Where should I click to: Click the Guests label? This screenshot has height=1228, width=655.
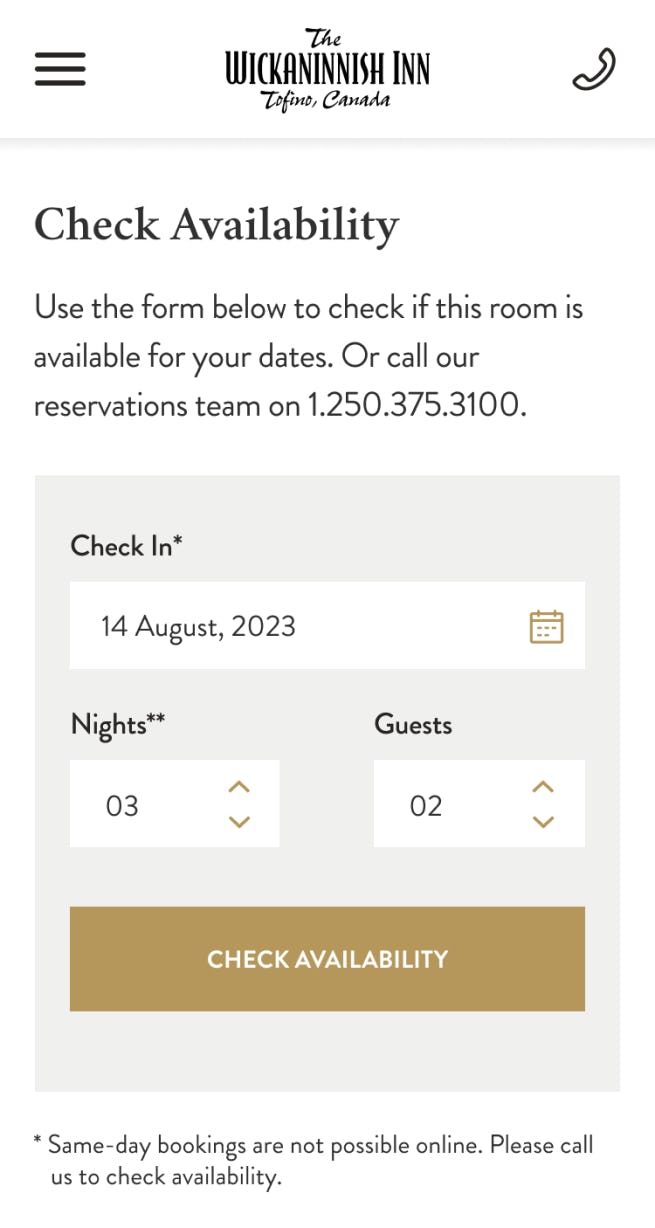(413, 724)
